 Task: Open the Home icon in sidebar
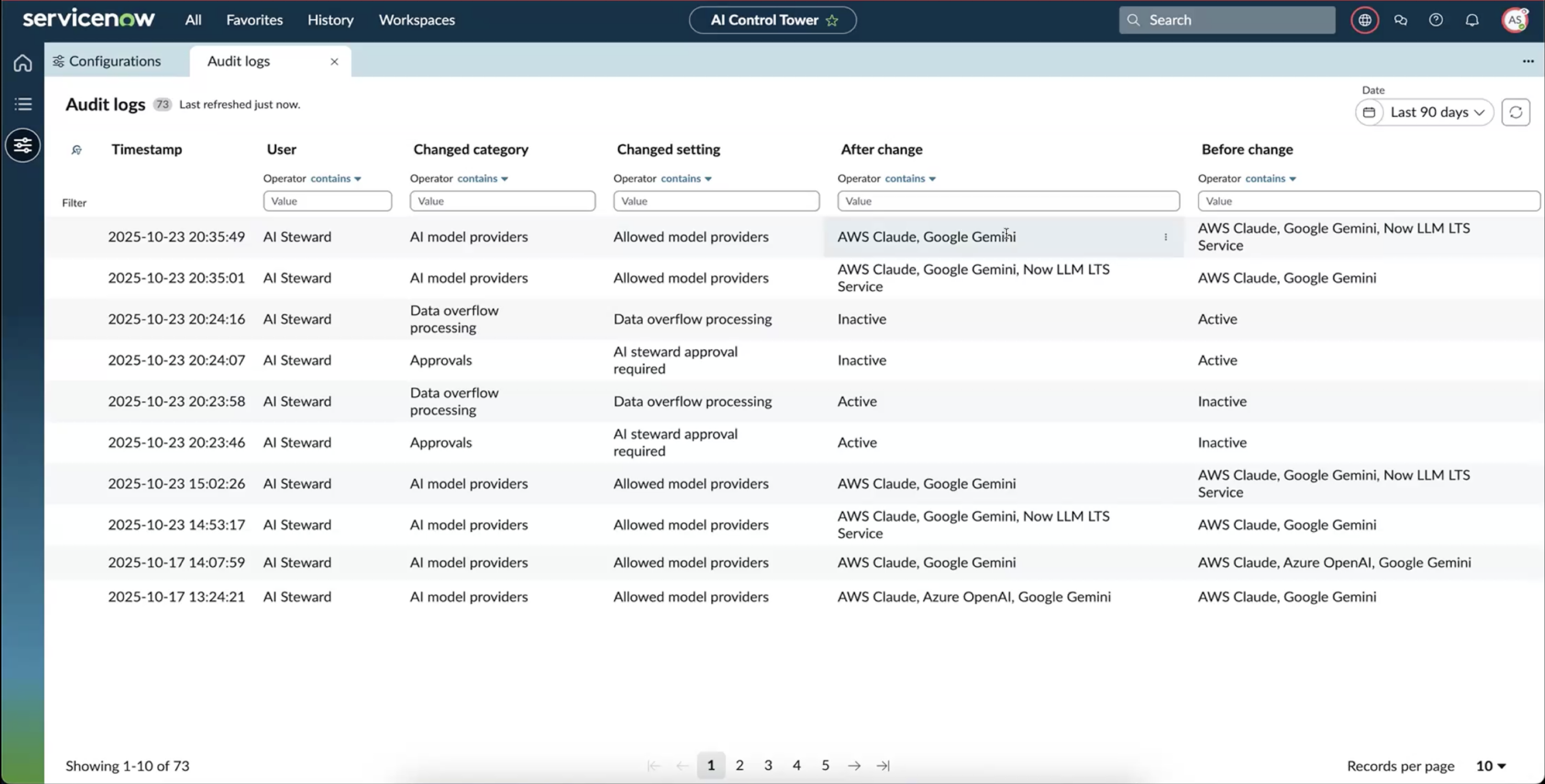coord(23,63)
